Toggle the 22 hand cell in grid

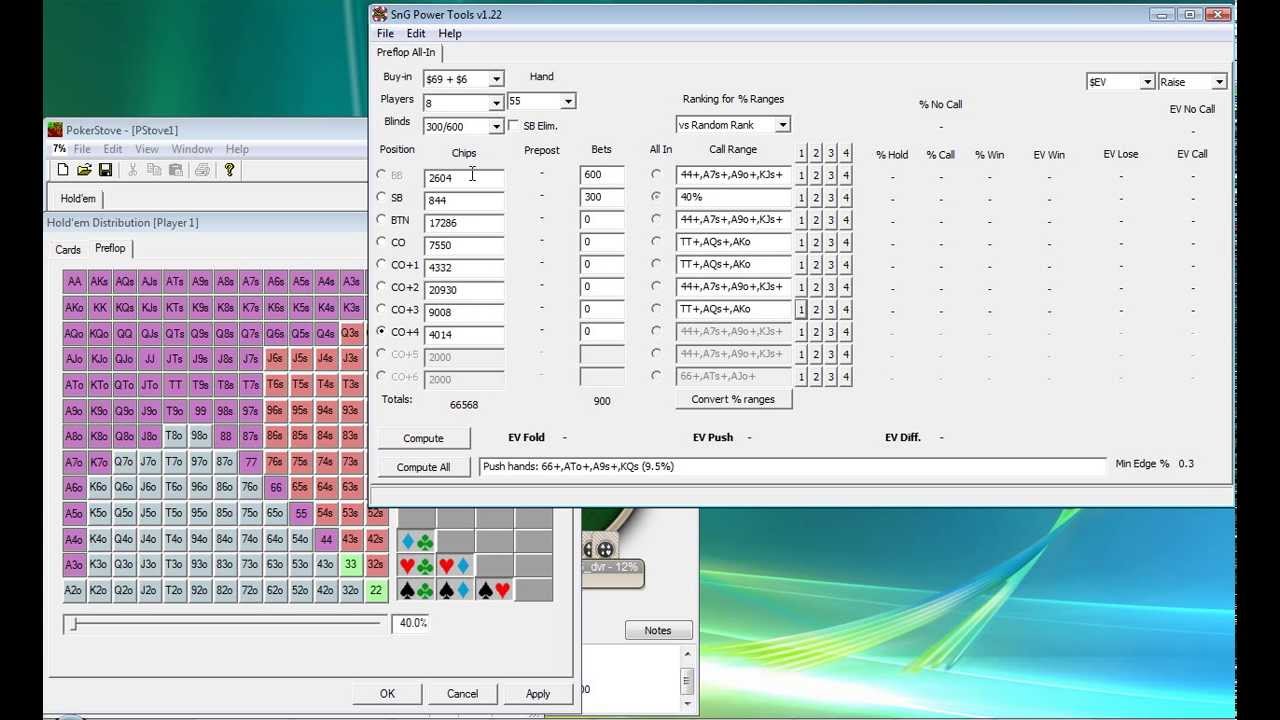[376, 591]
